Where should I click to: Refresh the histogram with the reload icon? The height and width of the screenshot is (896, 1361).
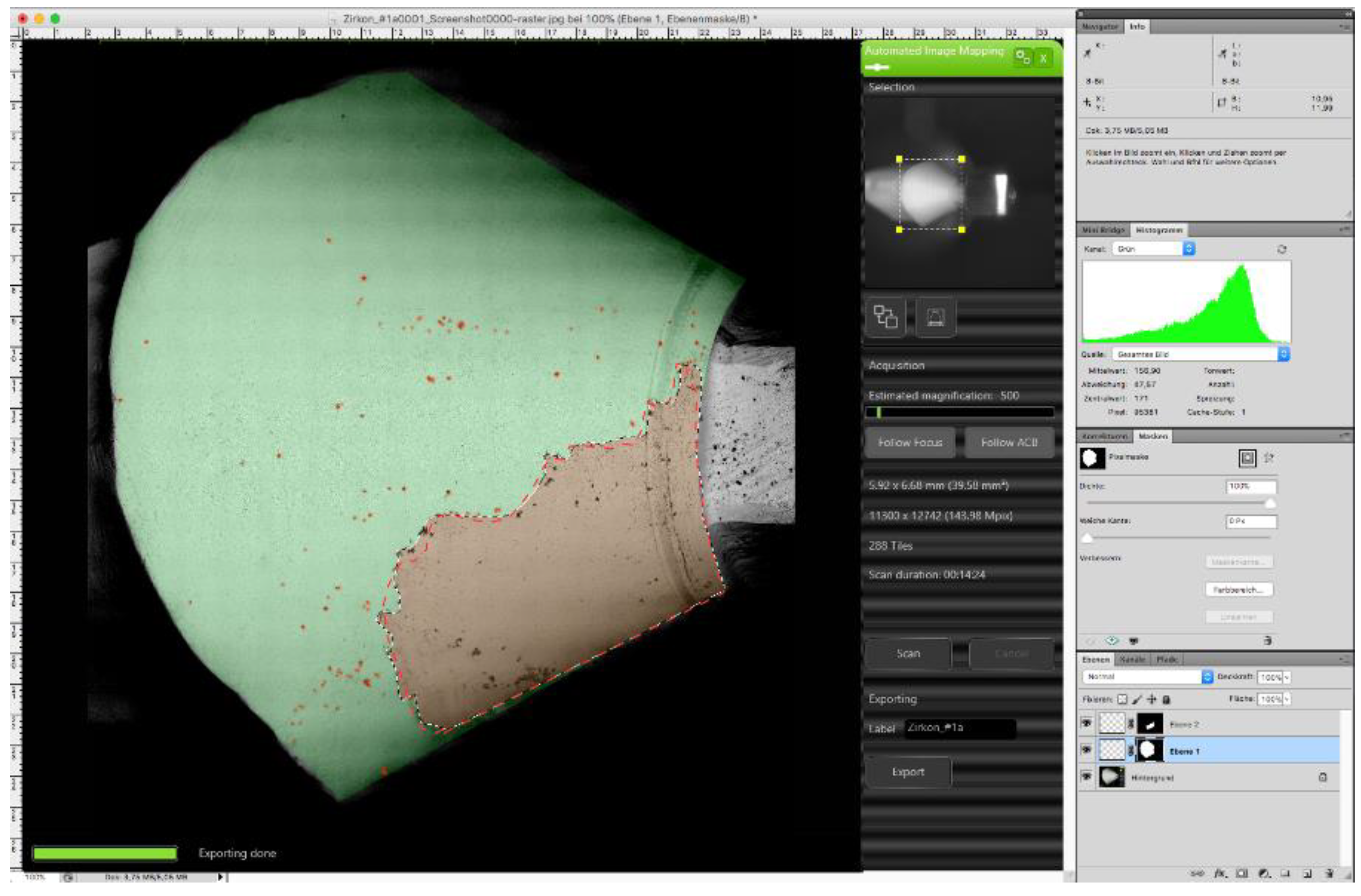(1282, 249)
